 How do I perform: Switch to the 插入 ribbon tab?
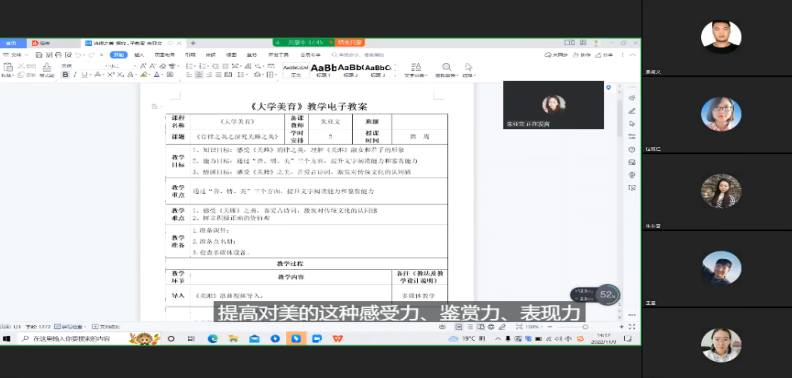coord(139,55)
